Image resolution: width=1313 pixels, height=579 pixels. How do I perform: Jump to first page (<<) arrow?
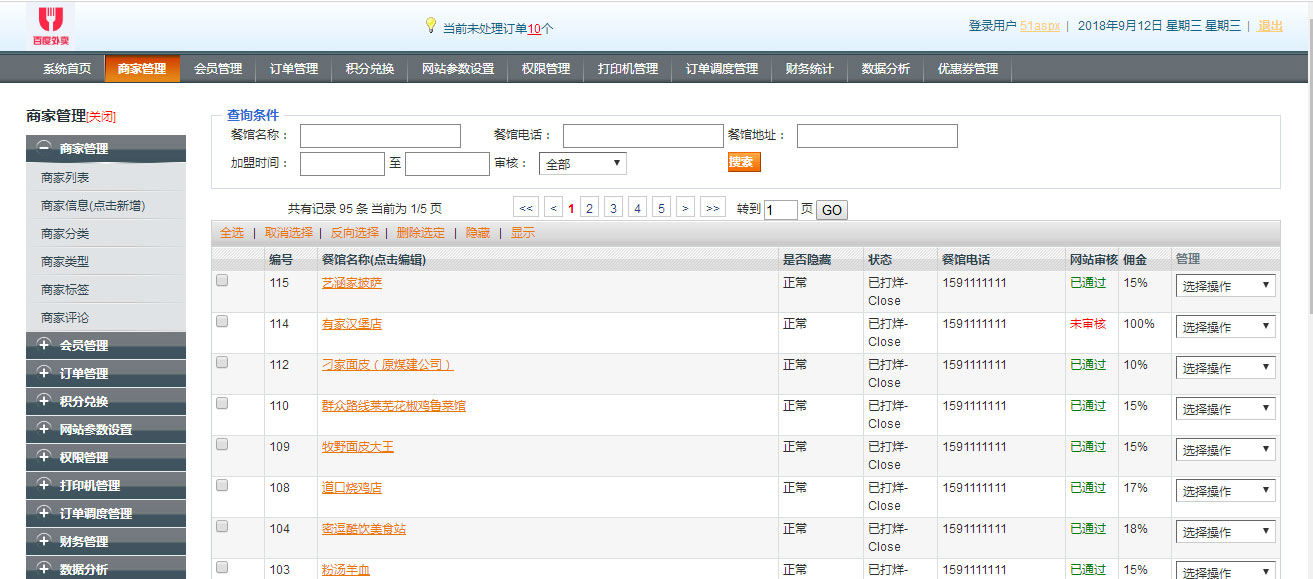pyautogui.click(x=526, y=208)
